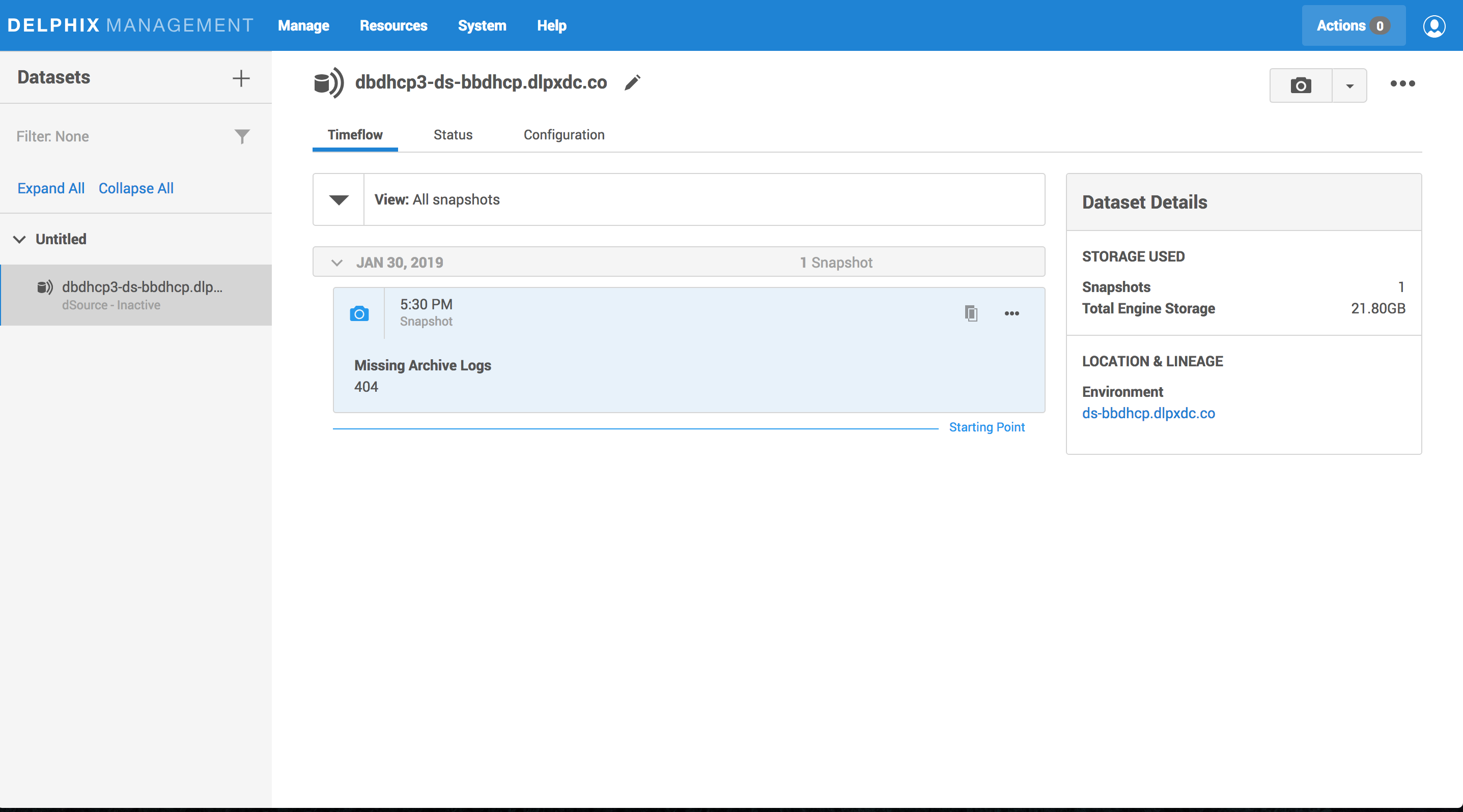Click the Actions button
Screen dimensions: 1463x812
pos(1352,25)
